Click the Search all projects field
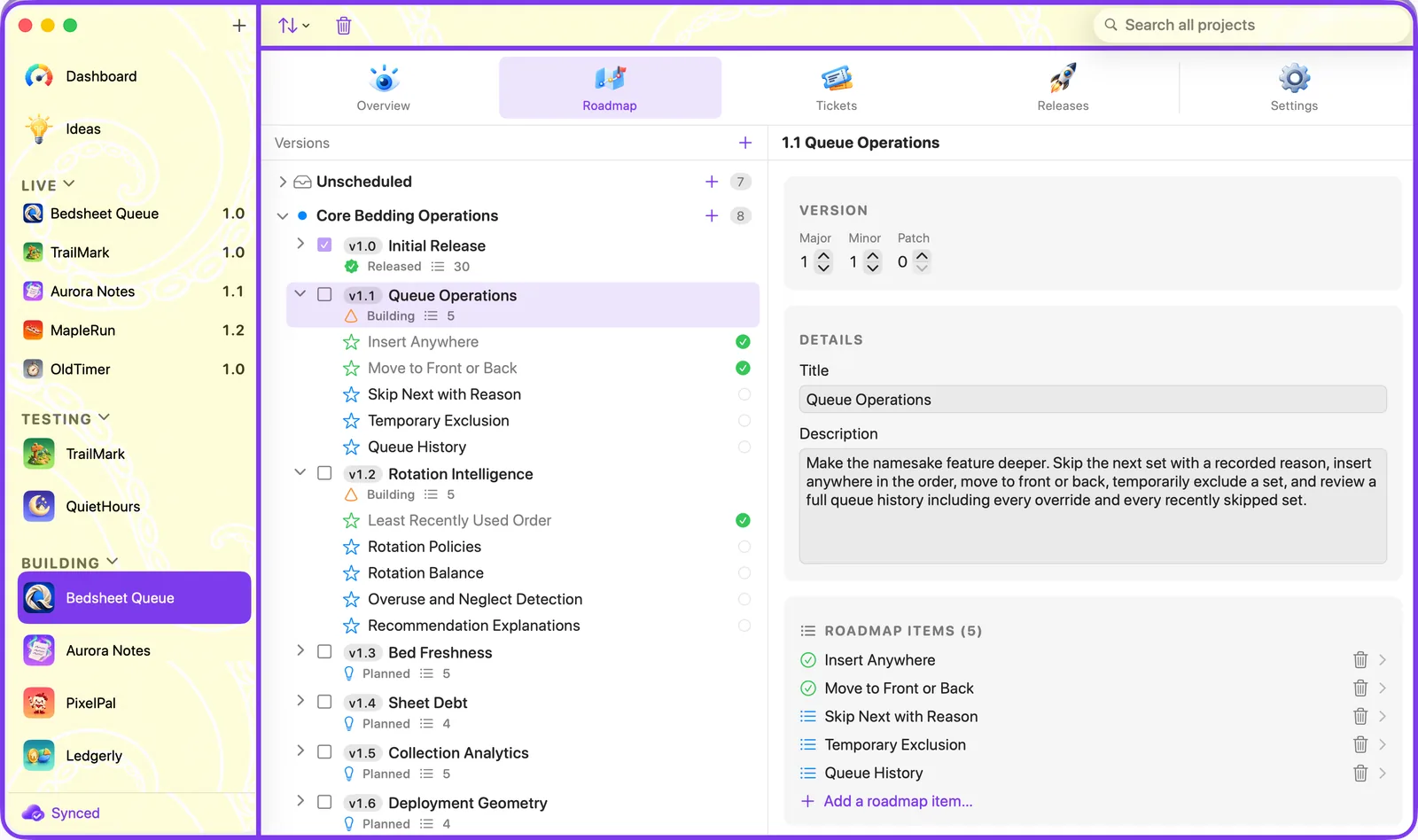 (x=1251, y=25)
